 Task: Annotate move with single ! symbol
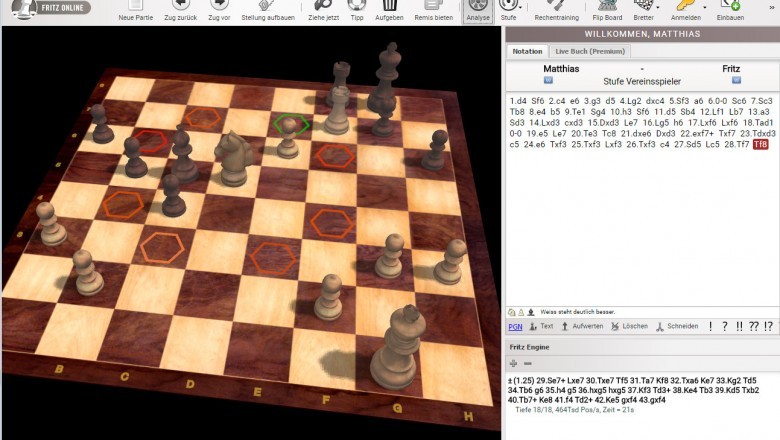click(710, 326)
